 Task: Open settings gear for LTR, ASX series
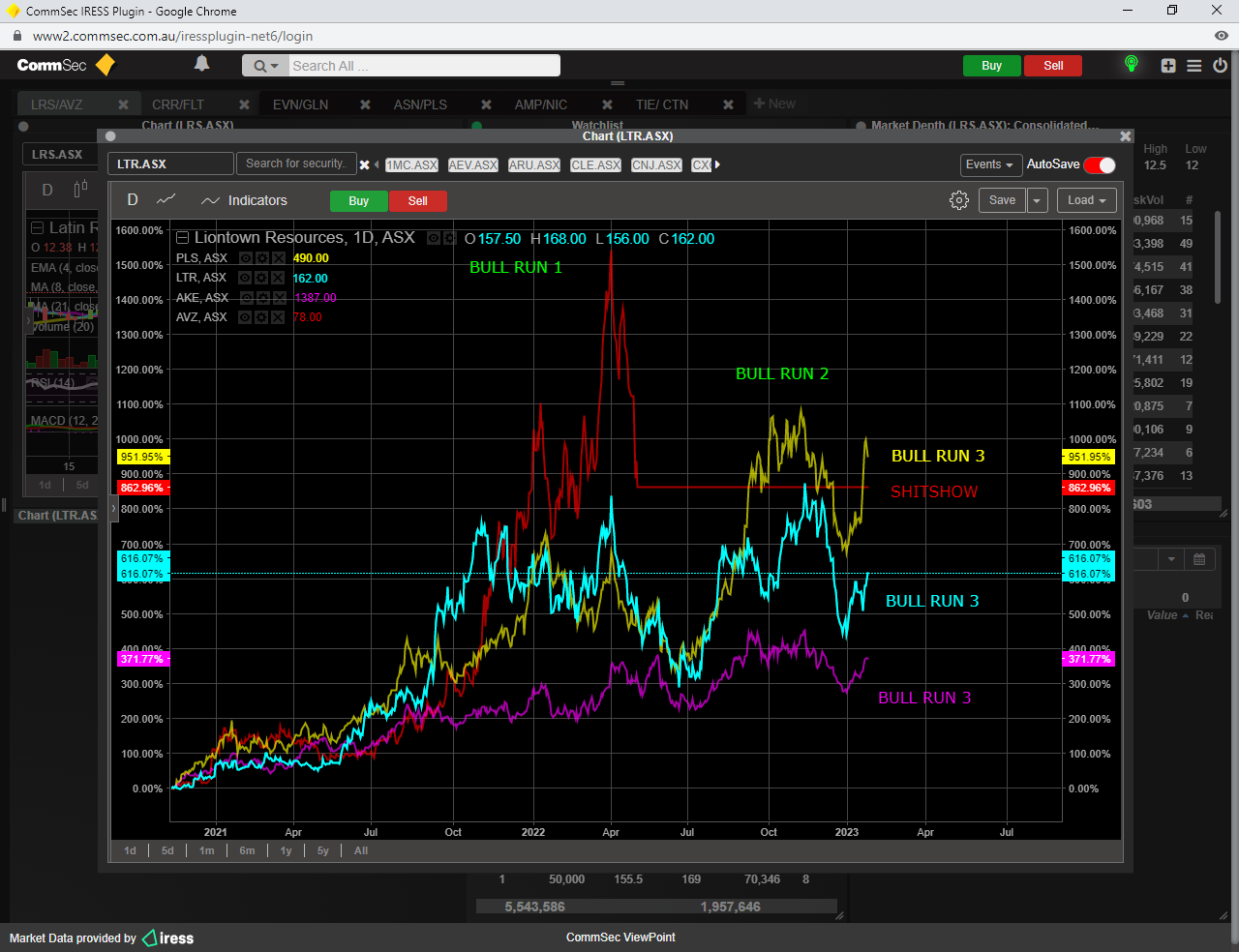coord(262,278)
